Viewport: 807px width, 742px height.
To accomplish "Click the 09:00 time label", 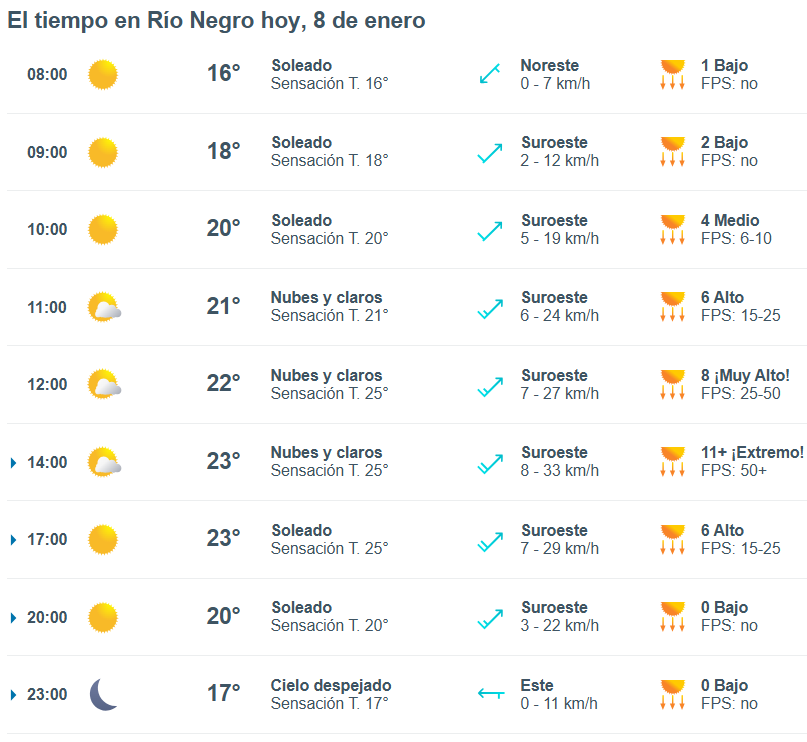I will pos(47,152).
